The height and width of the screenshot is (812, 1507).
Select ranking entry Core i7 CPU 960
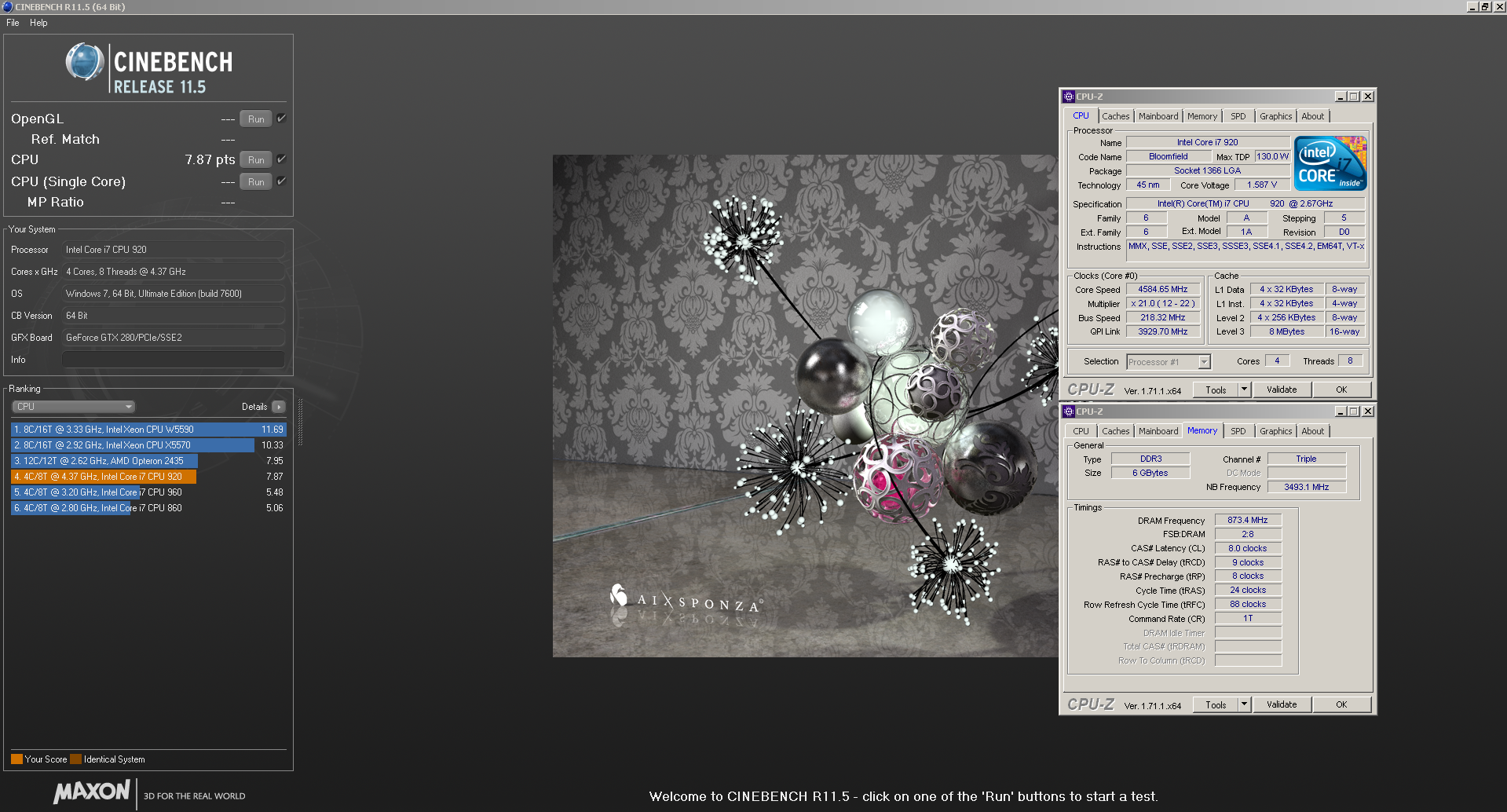coord(148,492)
